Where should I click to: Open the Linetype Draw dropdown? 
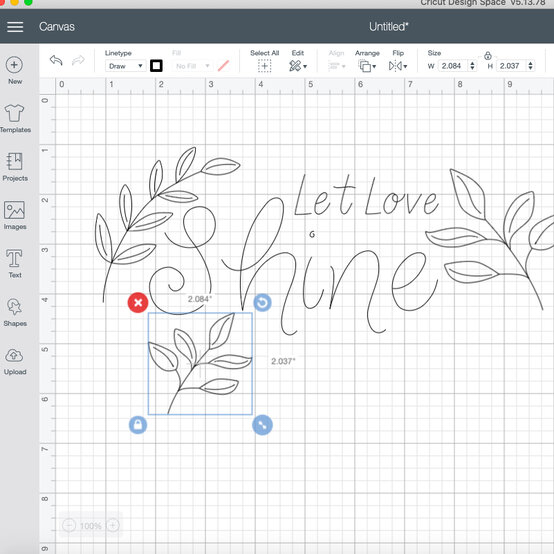125,66
